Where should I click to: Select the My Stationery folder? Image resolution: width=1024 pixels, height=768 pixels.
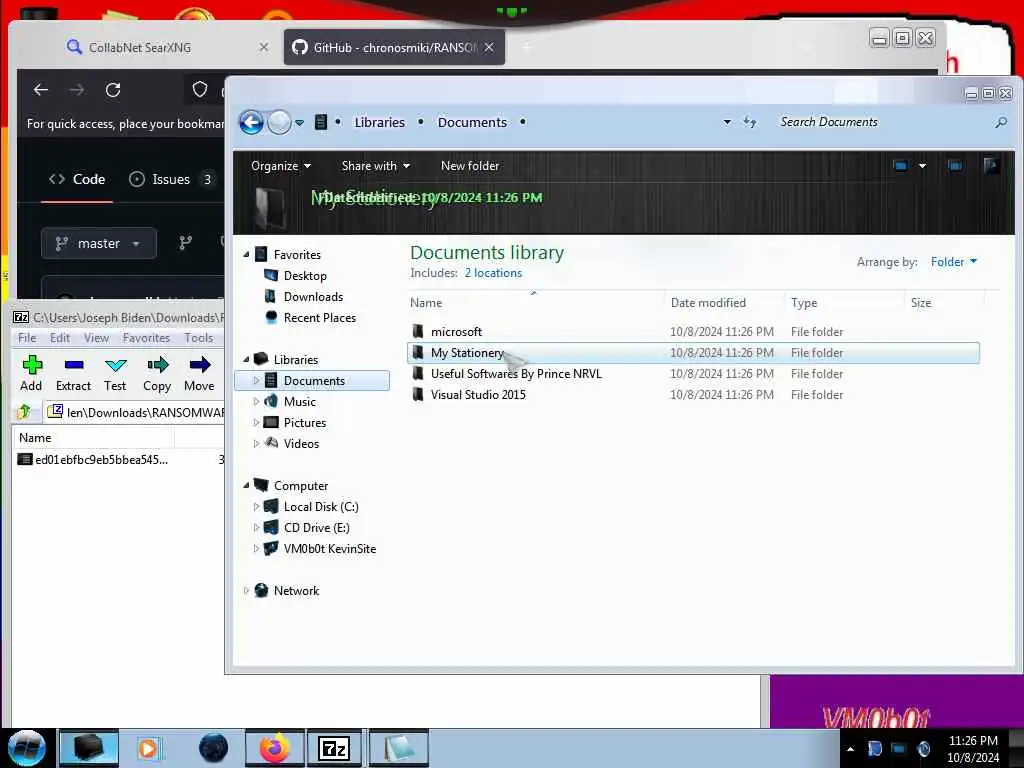(692, 353)
